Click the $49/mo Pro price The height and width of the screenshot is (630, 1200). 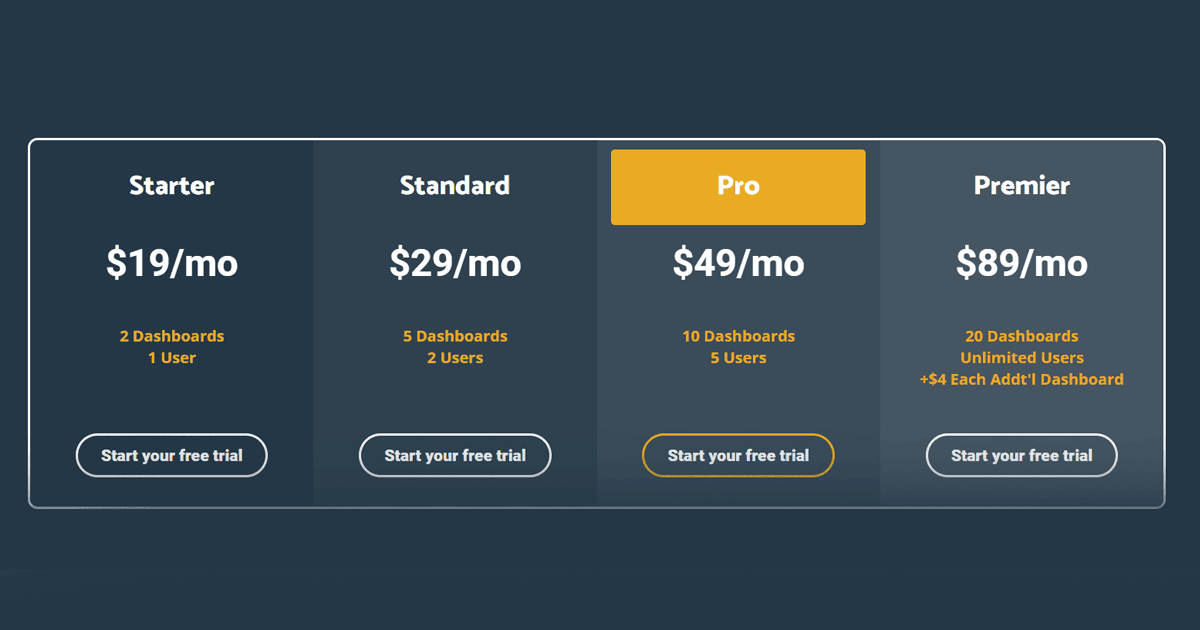point(738,263)
